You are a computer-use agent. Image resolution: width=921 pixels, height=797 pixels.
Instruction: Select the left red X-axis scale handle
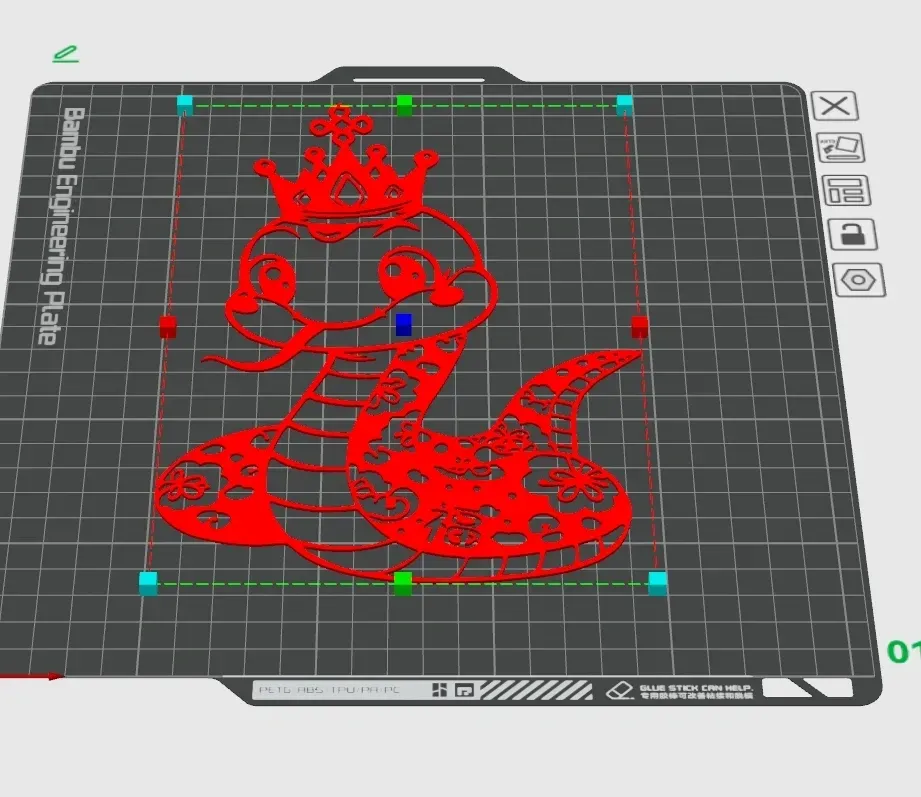[168, 327]
